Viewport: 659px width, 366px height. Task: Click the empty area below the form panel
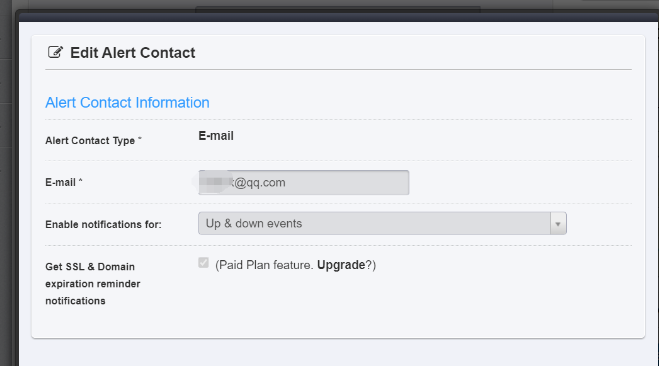point(338,353)
